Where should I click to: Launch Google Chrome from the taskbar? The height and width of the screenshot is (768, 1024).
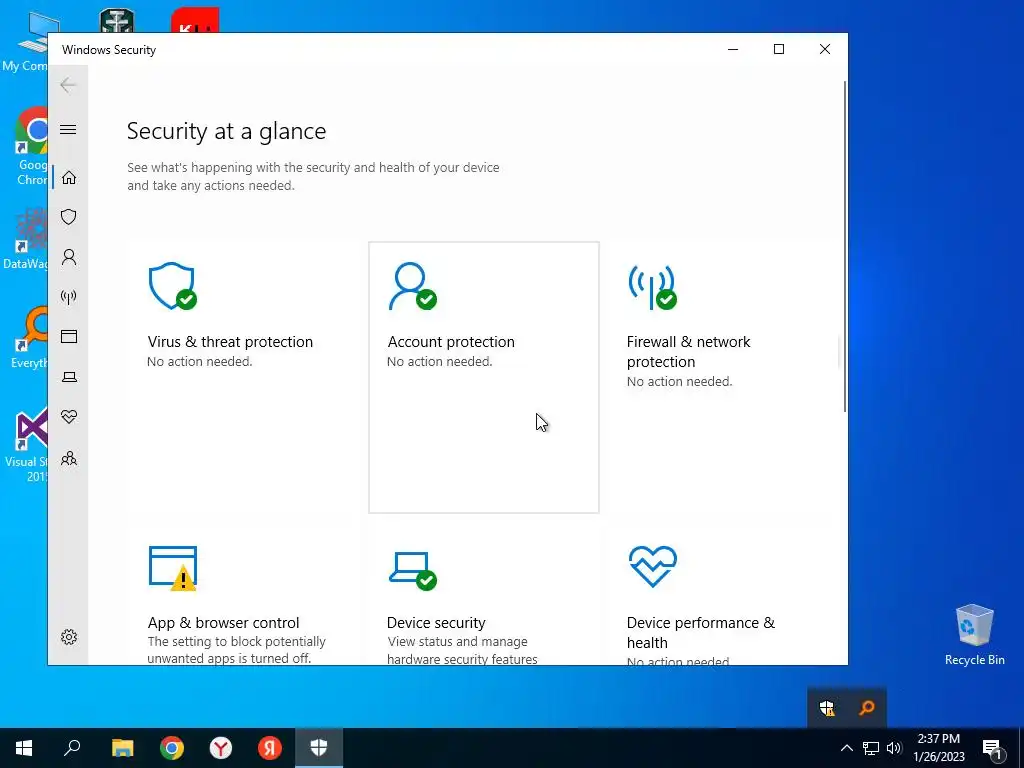pos(172,748)
